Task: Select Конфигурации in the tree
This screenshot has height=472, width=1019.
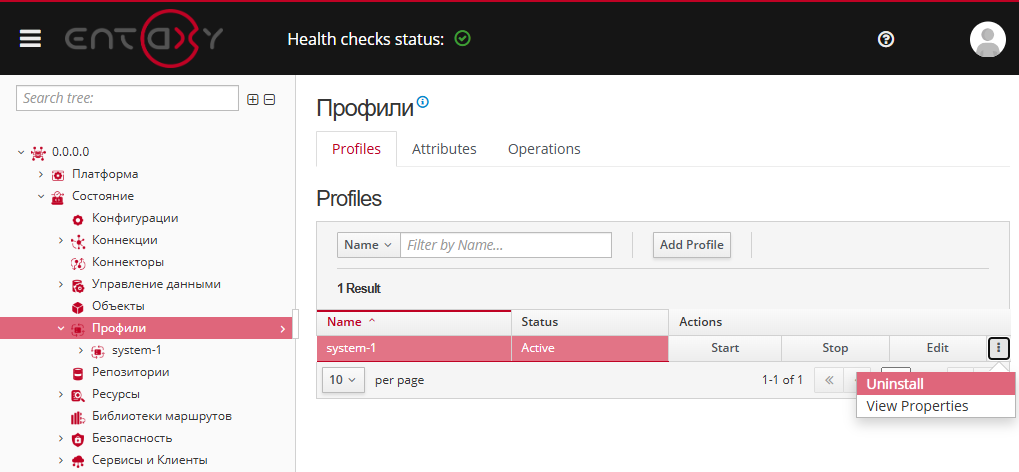Action: click(x=135, y=218)
